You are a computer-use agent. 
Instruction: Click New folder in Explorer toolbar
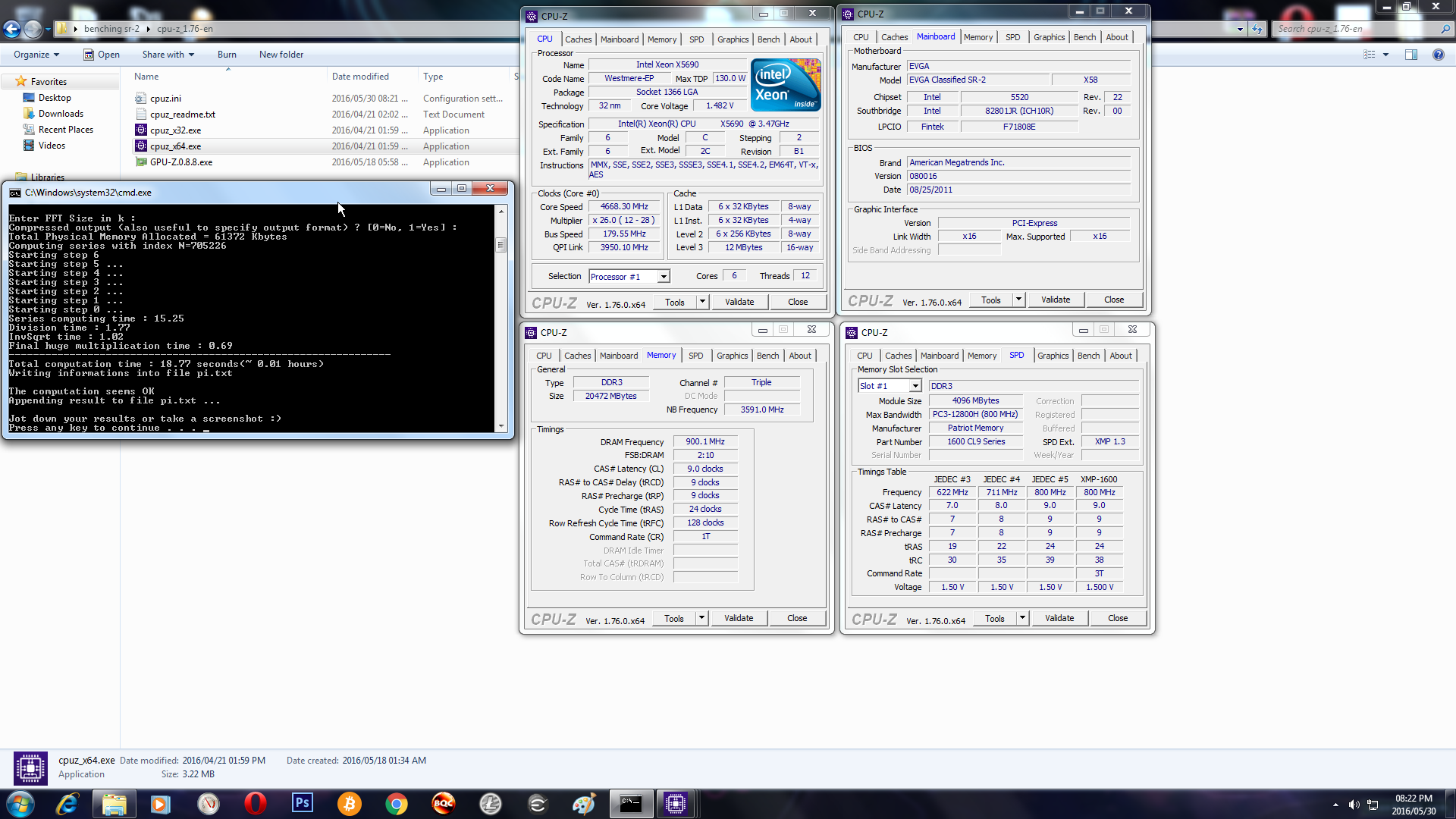(x=281, y=55)
